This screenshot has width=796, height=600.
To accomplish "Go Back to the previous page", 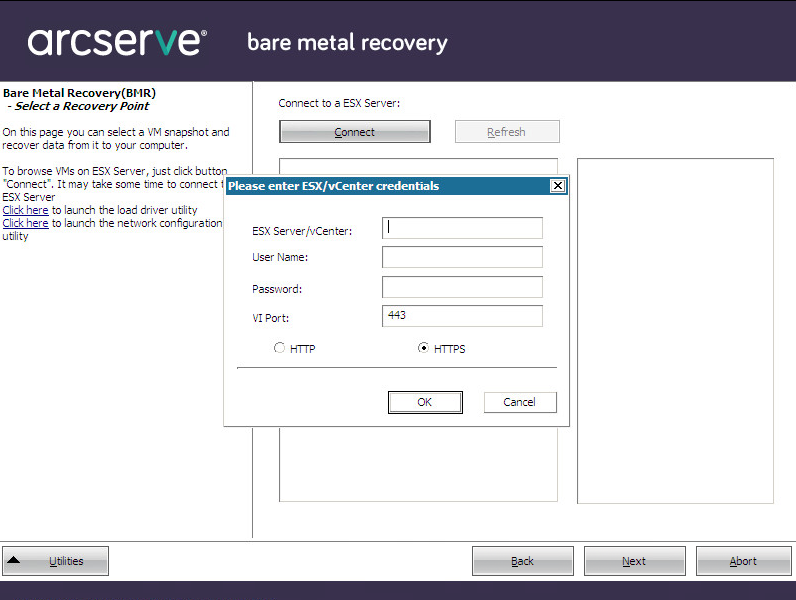I will 523,561.
